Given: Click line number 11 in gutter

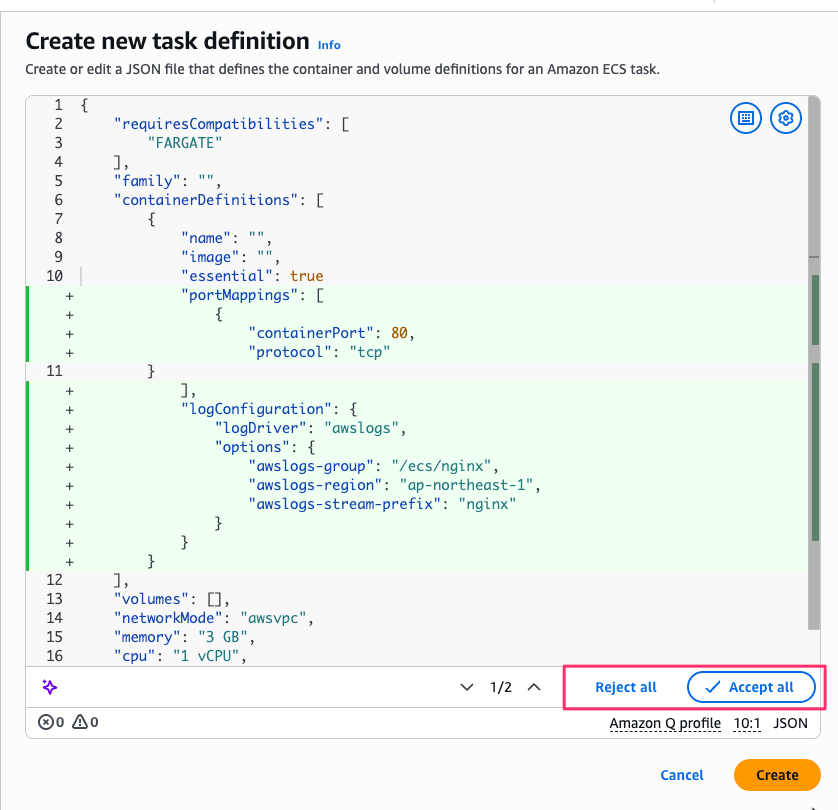Looking at the screenshot, I should click(54, 371).
